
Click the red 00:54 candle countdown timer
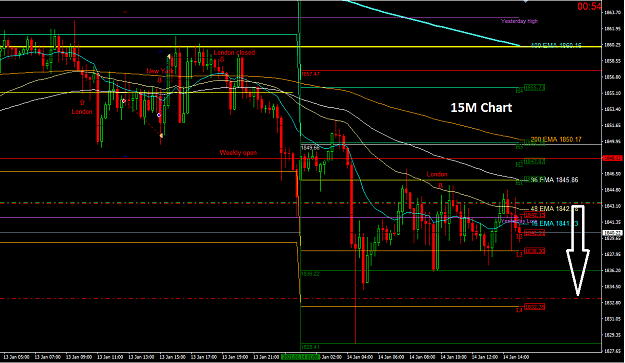(589, 6)
